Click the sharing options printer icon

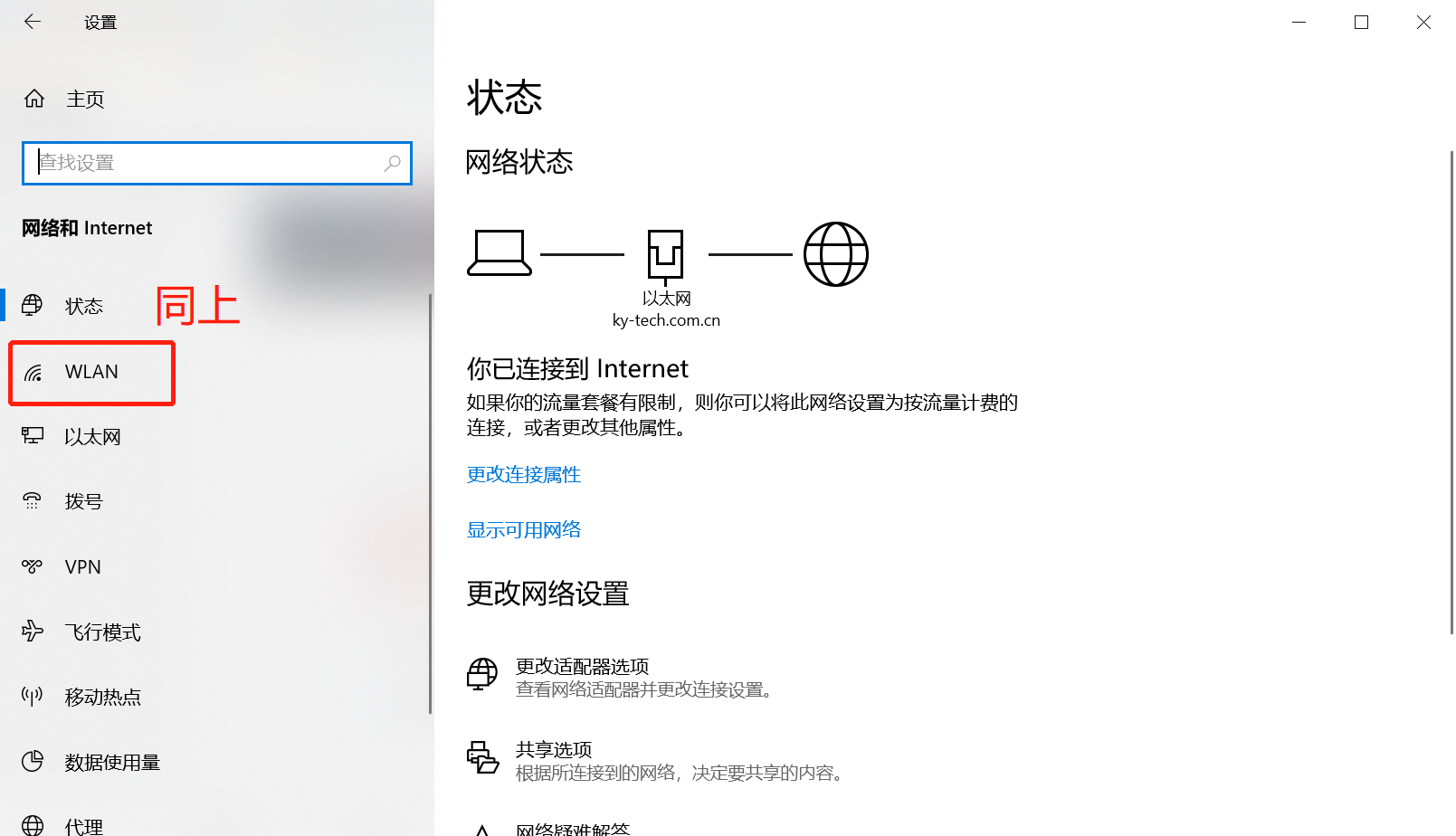(x=482, y=757)
